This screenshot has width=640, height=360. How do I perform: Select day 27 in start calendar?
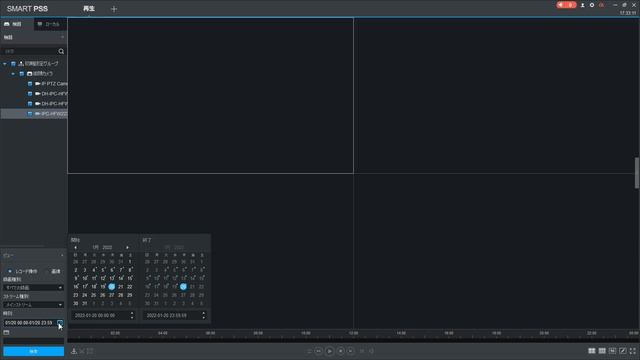tap(111, 295)
